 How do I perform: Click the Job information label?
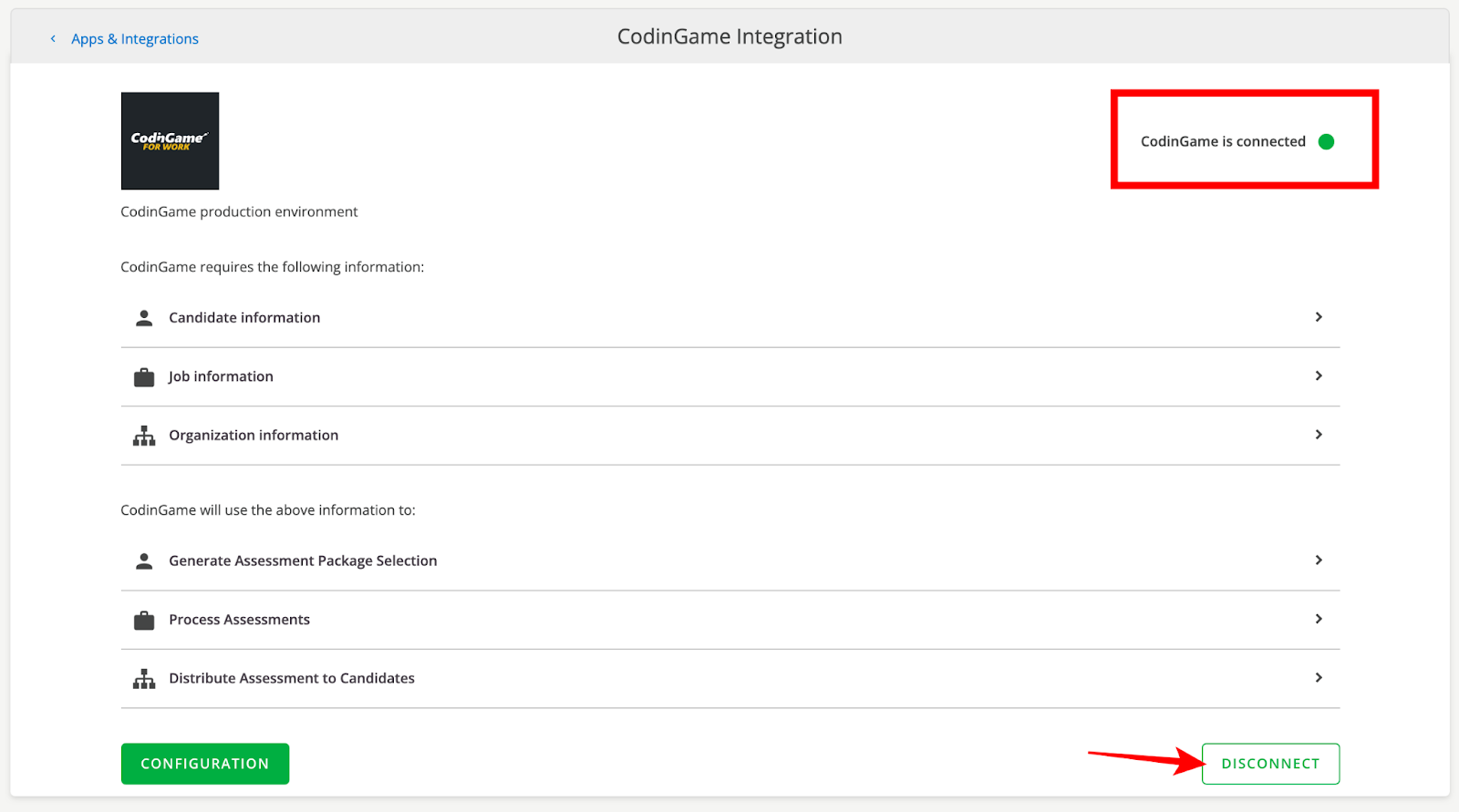pos(221,376)
